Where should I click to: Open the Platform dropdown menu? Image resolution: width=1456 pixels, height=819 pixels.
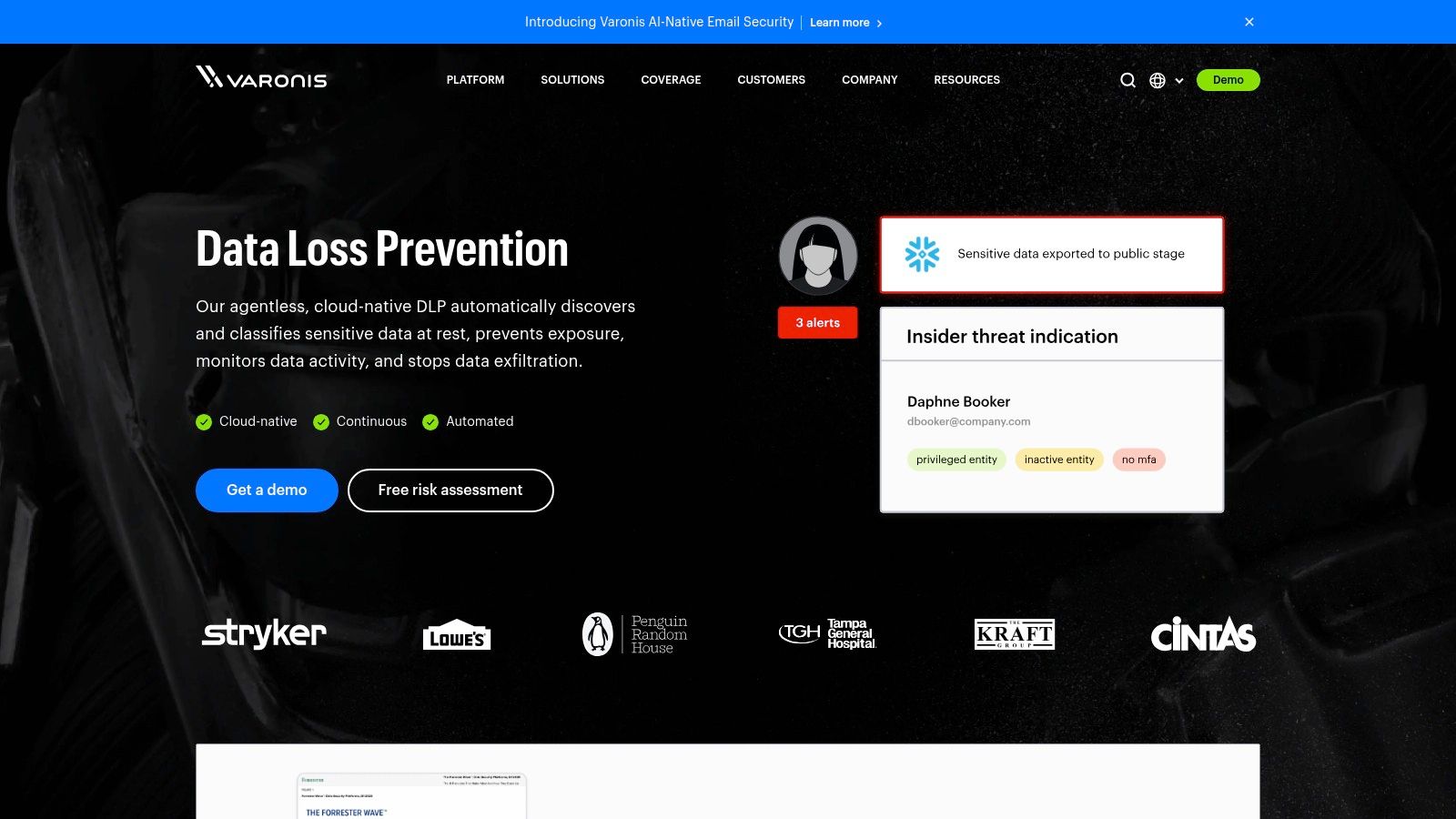point(474,80)
